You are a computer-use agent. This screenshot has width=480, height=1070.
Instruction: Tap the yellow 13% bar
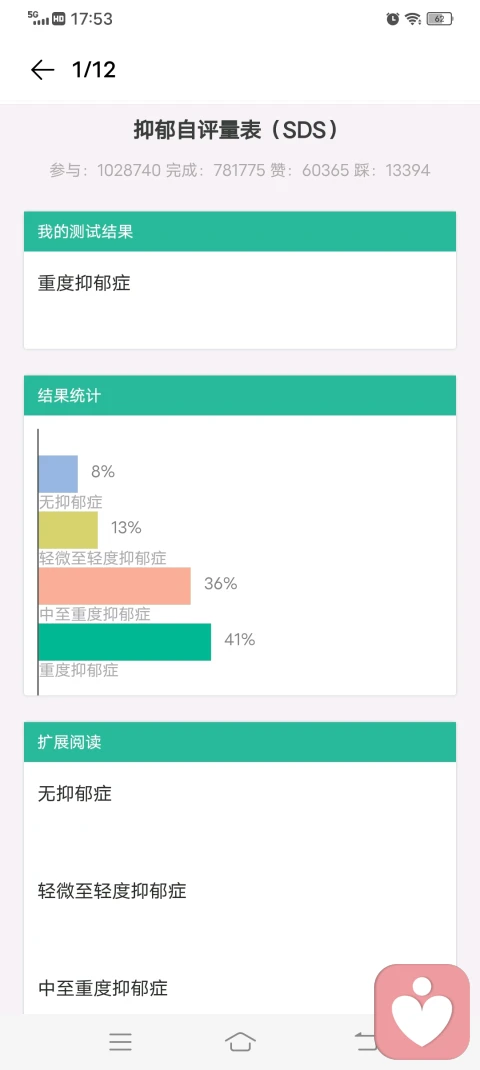click(x=68, y=530)
